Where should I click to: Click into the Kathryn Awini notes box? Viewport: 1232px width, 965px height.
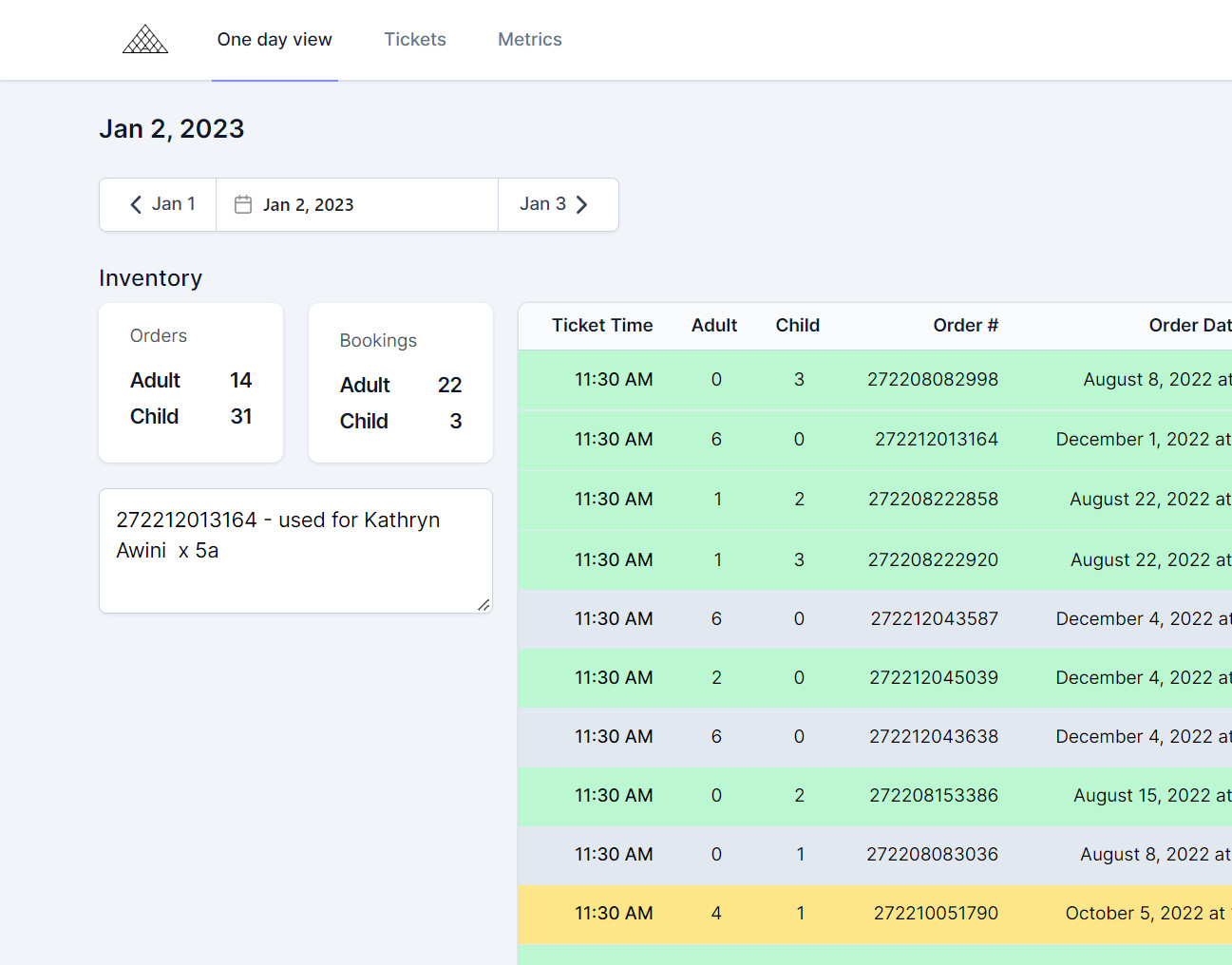click(295, 551)
